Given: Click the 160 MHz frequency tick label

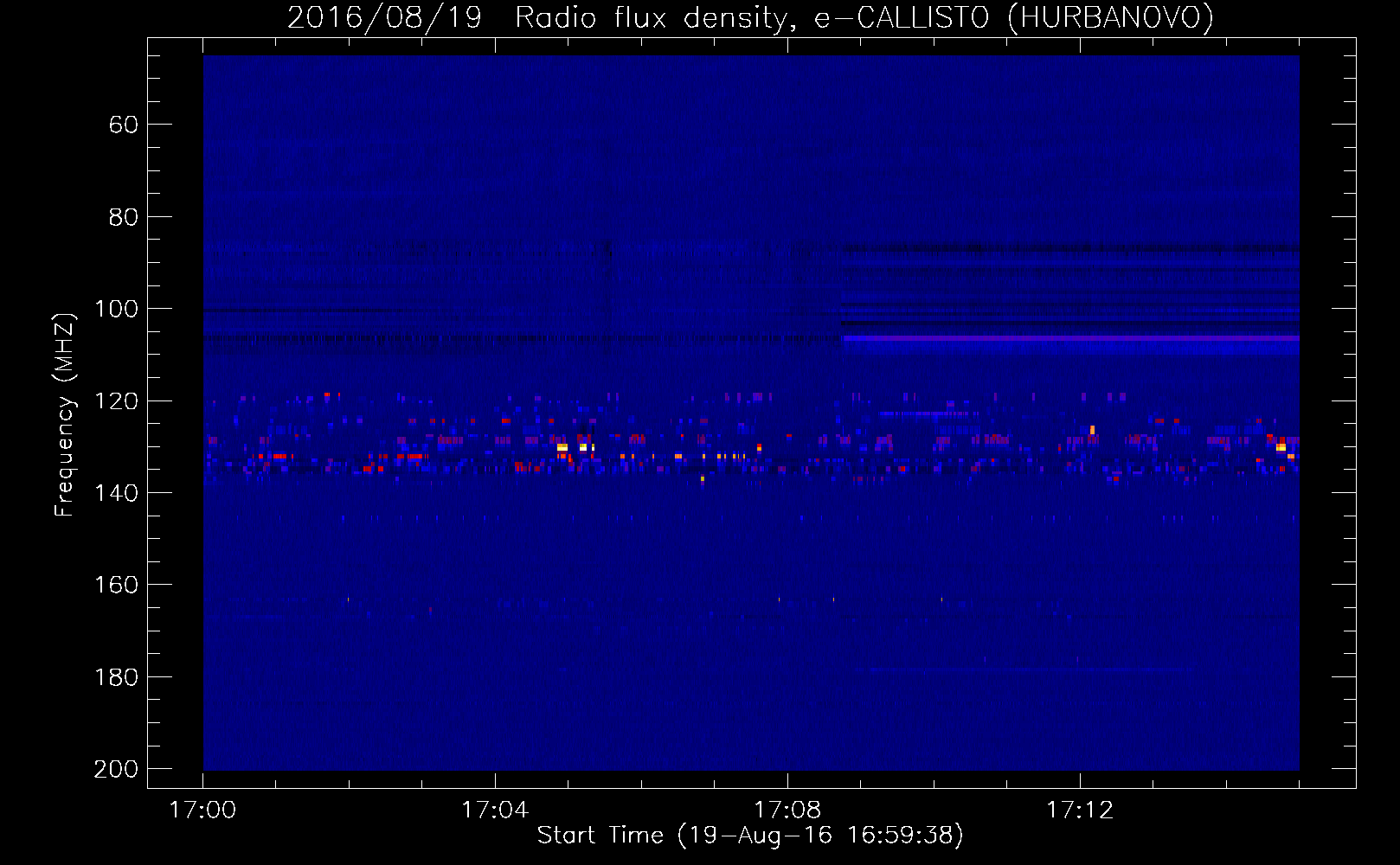Looking at the screenshot, I should [116, 585].
